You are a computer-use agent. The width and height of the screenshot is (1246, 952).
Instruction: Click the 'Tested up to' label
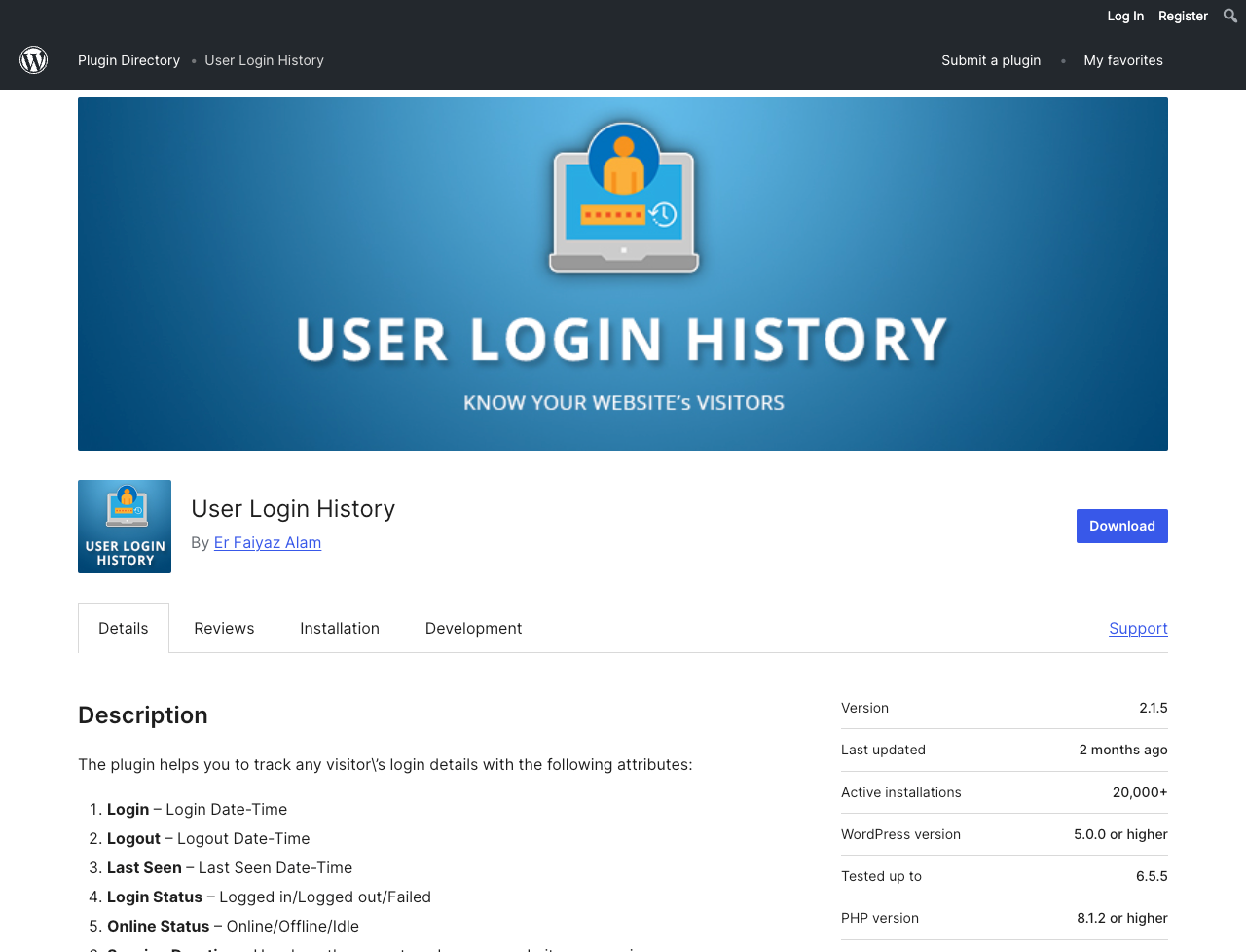pos(881,876)
